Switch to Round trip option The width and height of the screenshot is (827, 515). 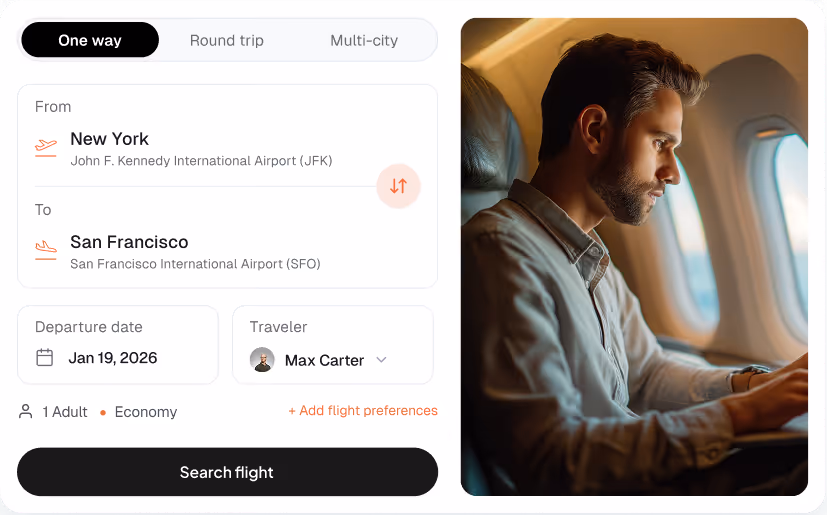[227, 40]
